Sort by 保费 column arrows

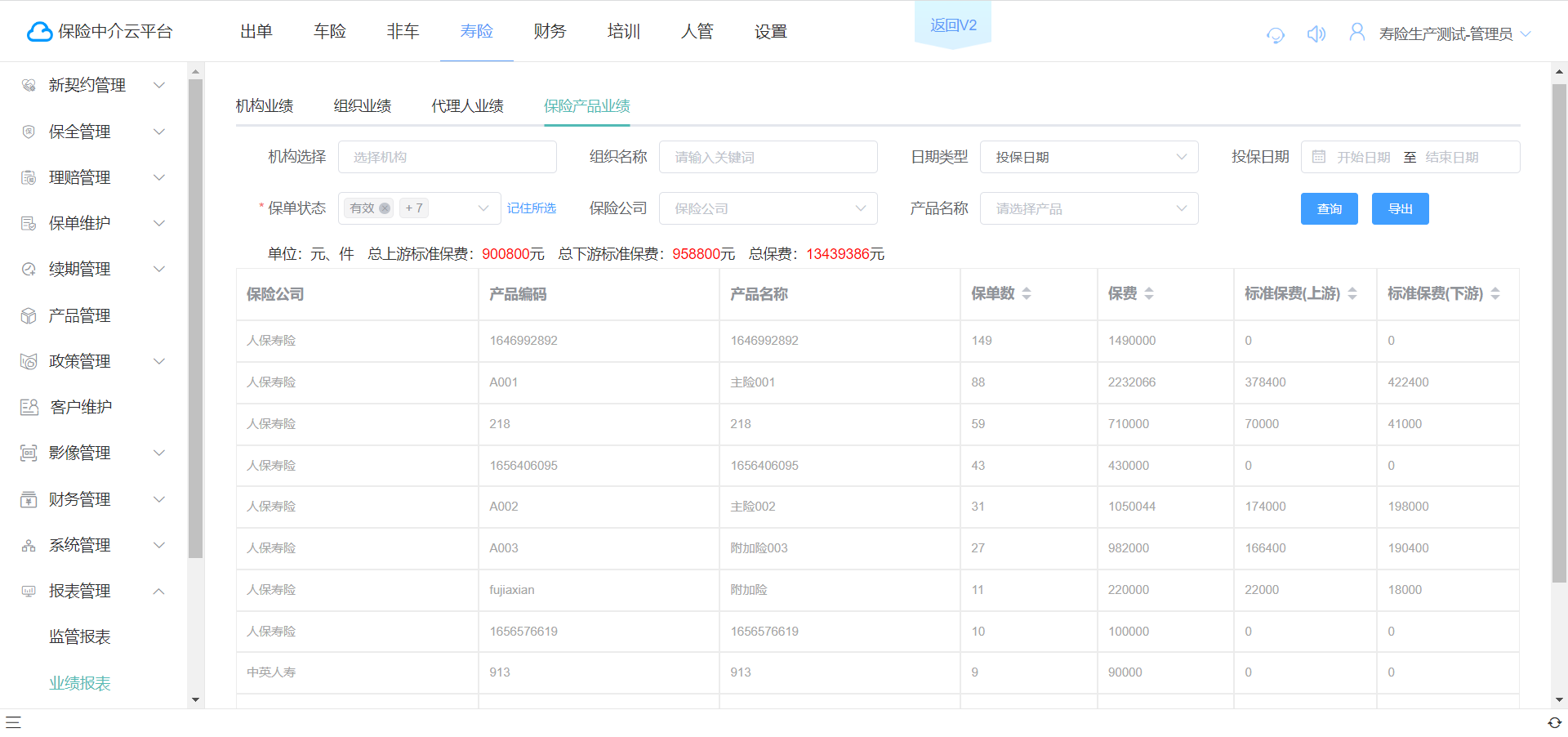point(1149,293)
